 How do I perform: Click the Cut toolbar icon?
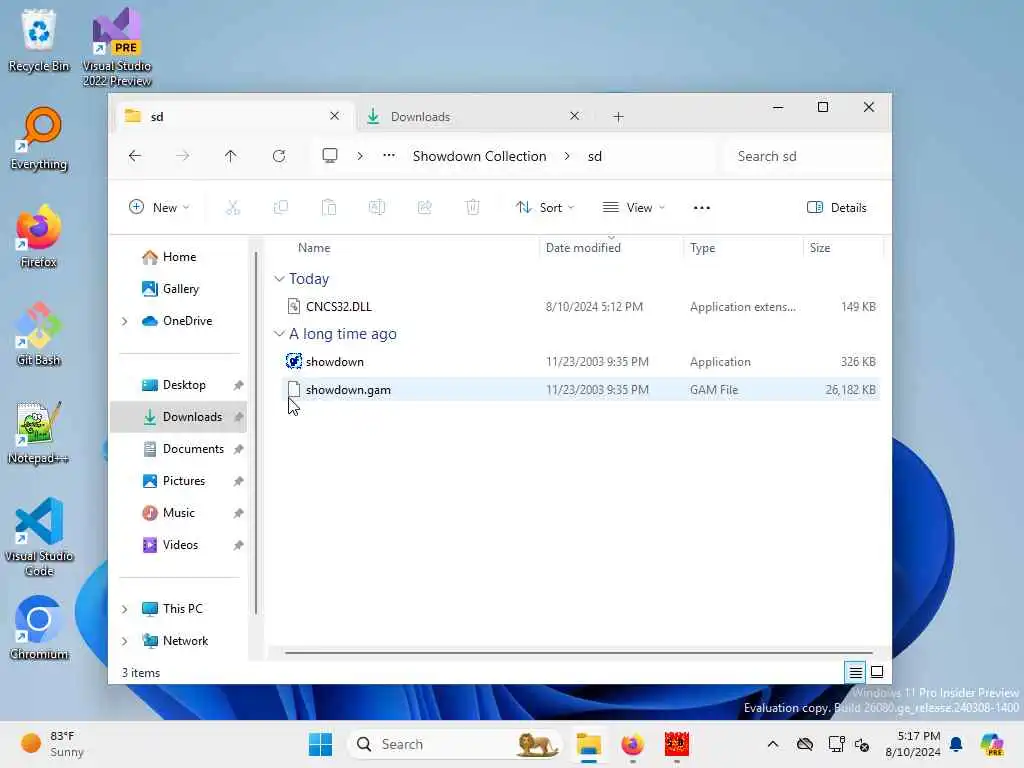[233, 208]
